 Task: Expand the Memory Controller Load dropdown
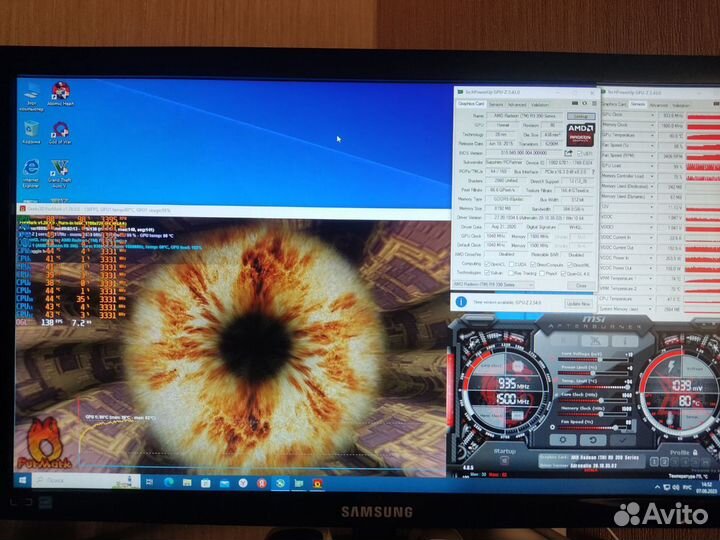click(652, 176)
